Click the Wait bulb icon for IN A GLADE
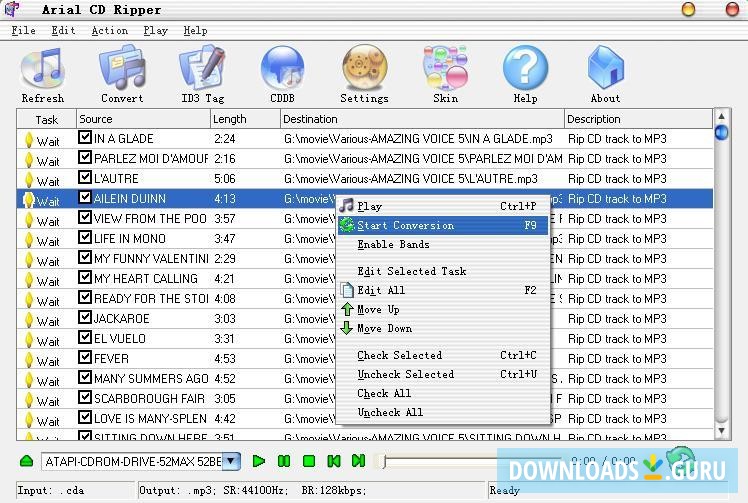Screen dimensions: 748x503 point(29,140)
